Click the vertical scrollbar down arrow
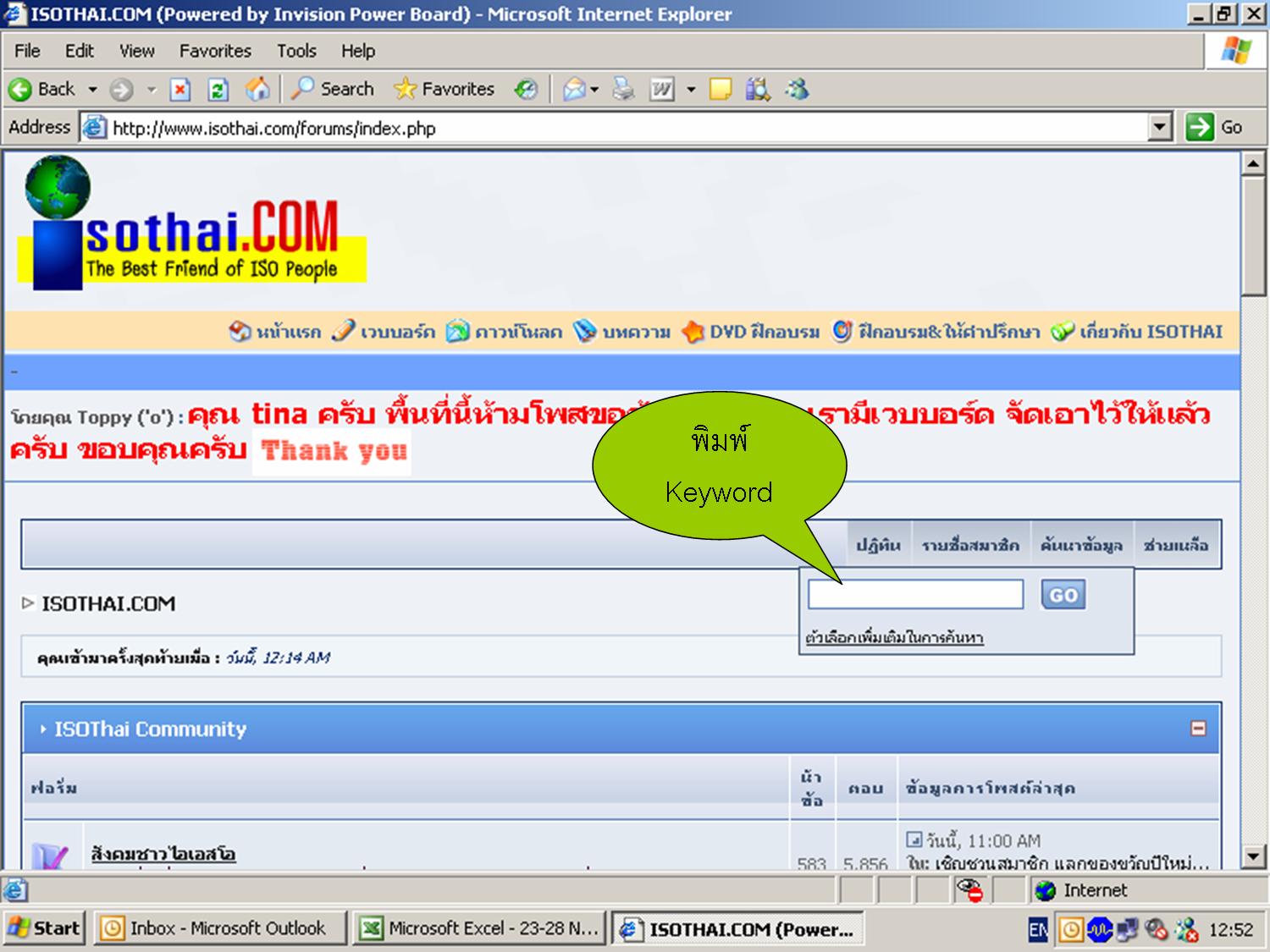The image size is (1270, 952). pyautogui.click(x=1253, y=856)
